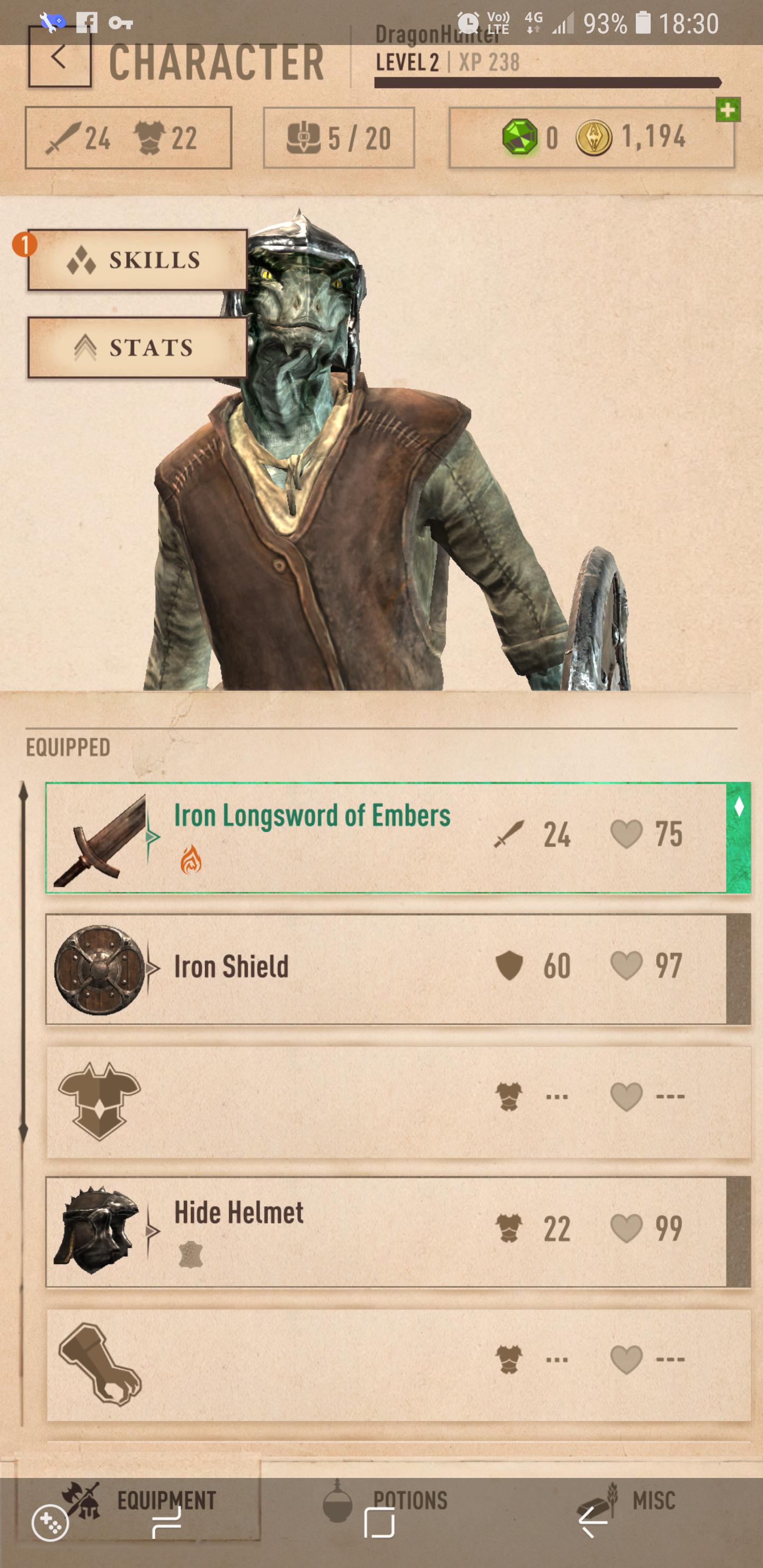Tap the XP progress bar
Image resolution: width=763 pixels, height=1568 pixels.
tap(547, 82)
